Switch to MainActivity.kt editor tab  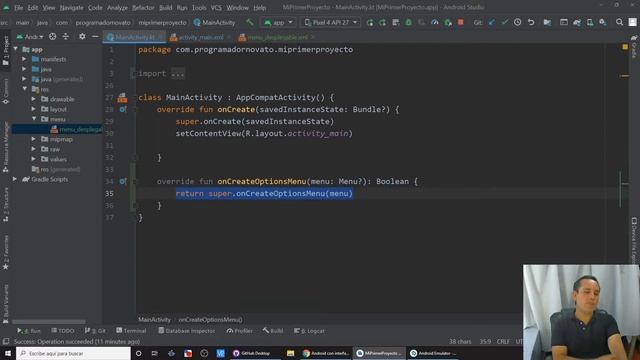point(134,37)
